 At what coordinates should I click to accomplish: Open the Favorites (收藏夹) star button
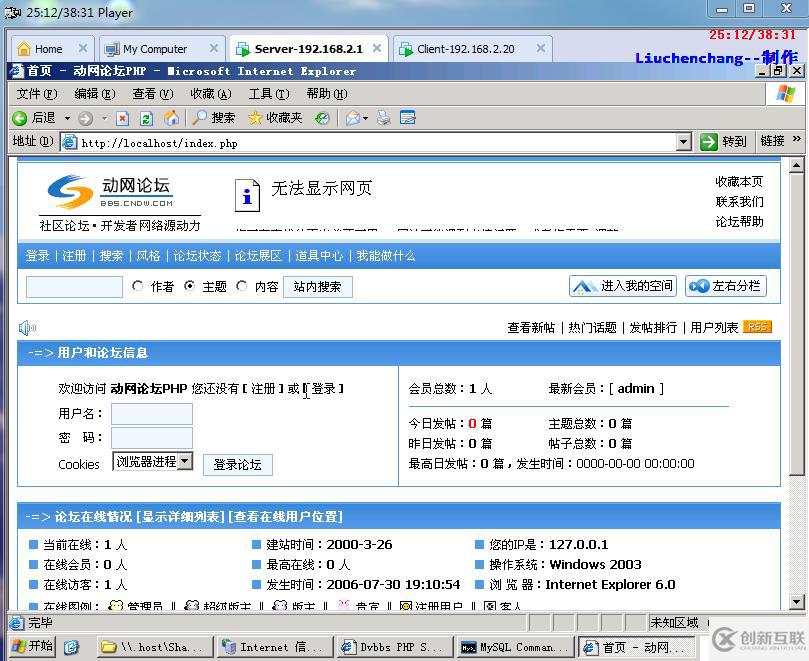pos(275,118)
